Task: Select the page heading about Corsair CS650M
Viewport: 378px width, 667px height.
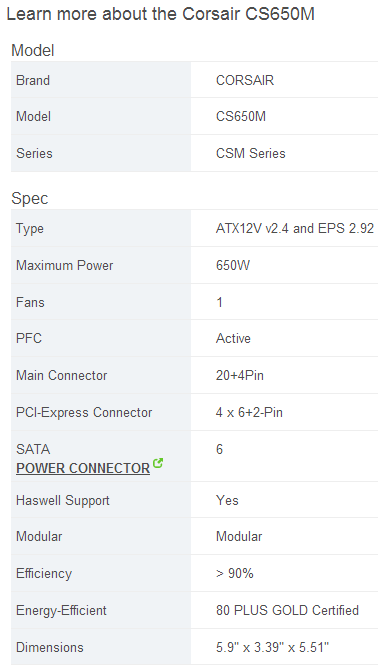Action: click(161, 14)
